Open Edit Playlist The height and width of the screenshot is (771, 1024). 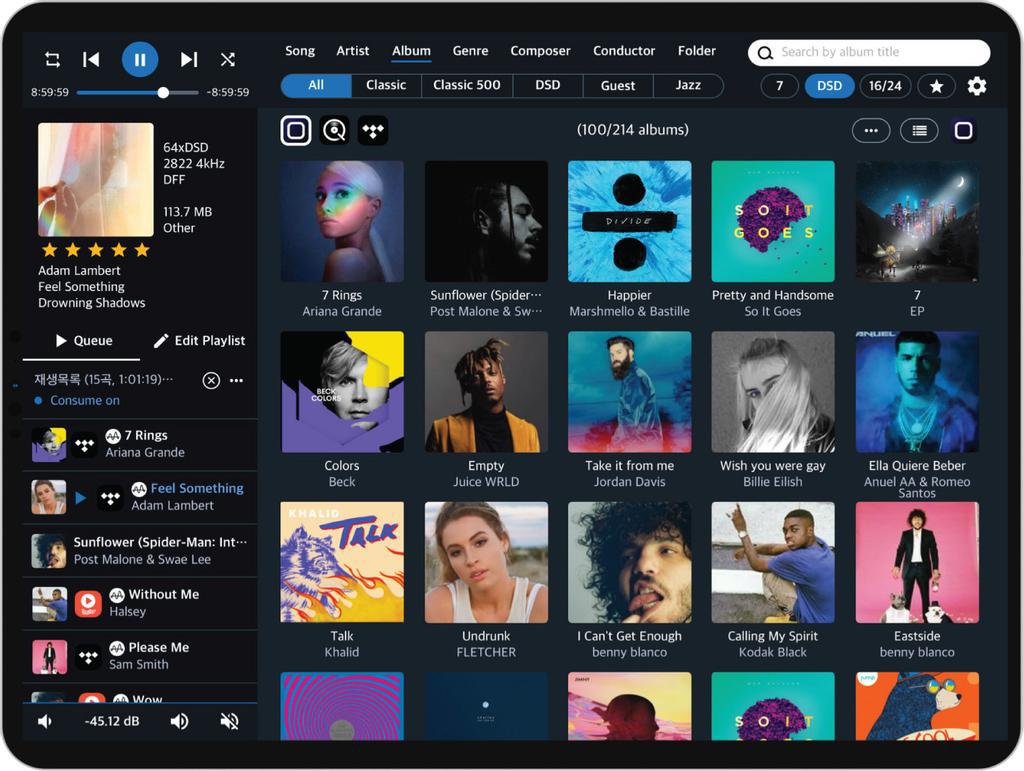[199, 341]
